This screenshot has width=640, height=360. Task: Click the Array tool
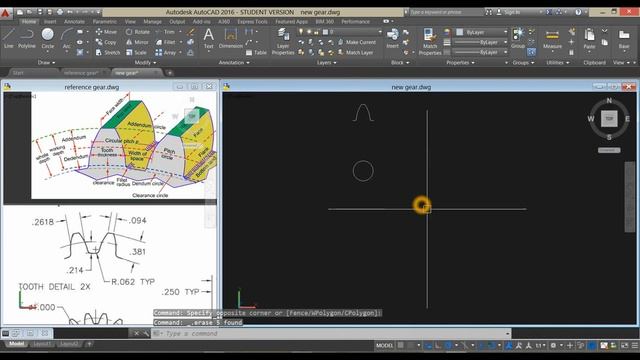166,53
